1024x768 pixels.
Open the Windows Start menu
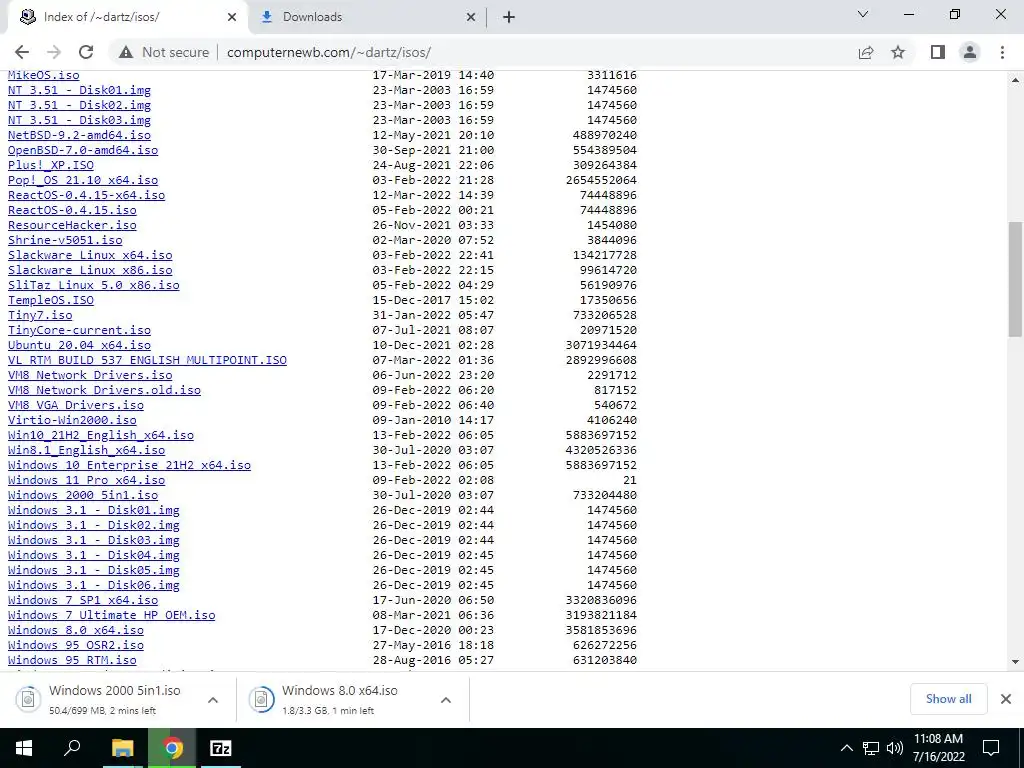tap(24, 748)
